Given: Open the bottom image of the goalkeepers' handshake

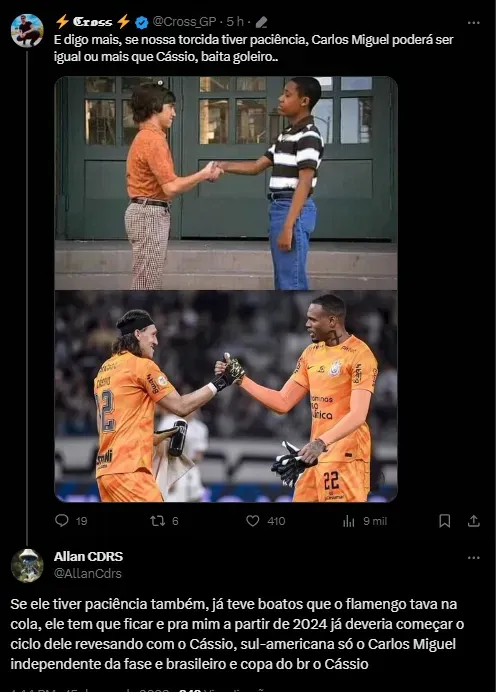Looking at the screenshot, I should pyautogui.click(x=226, y=396).
